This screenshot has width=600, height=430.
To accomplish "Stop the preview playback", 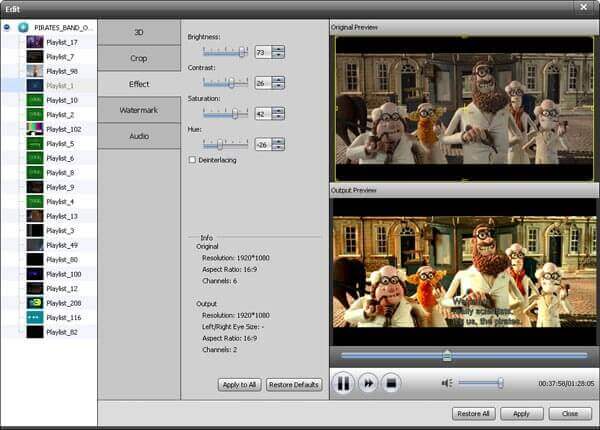I will [391, 383].
